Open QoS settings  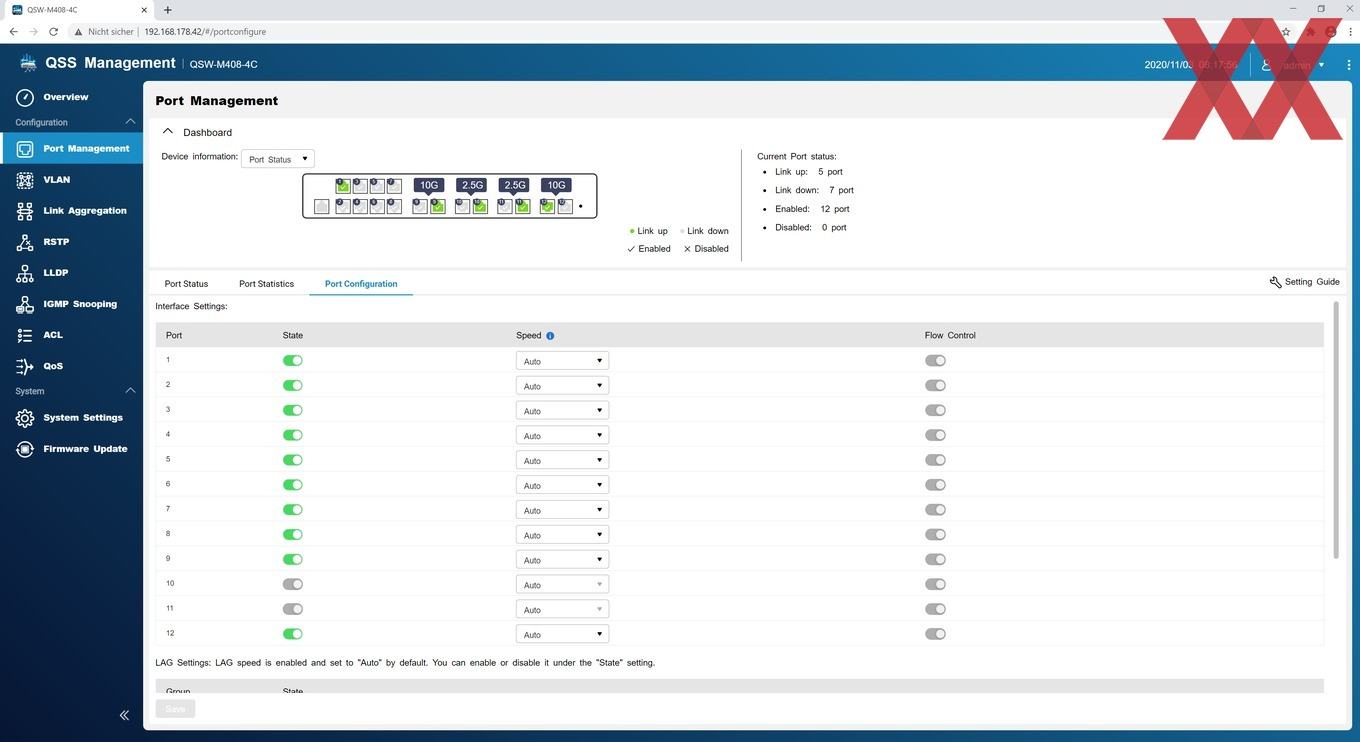(x=52, y=365)
